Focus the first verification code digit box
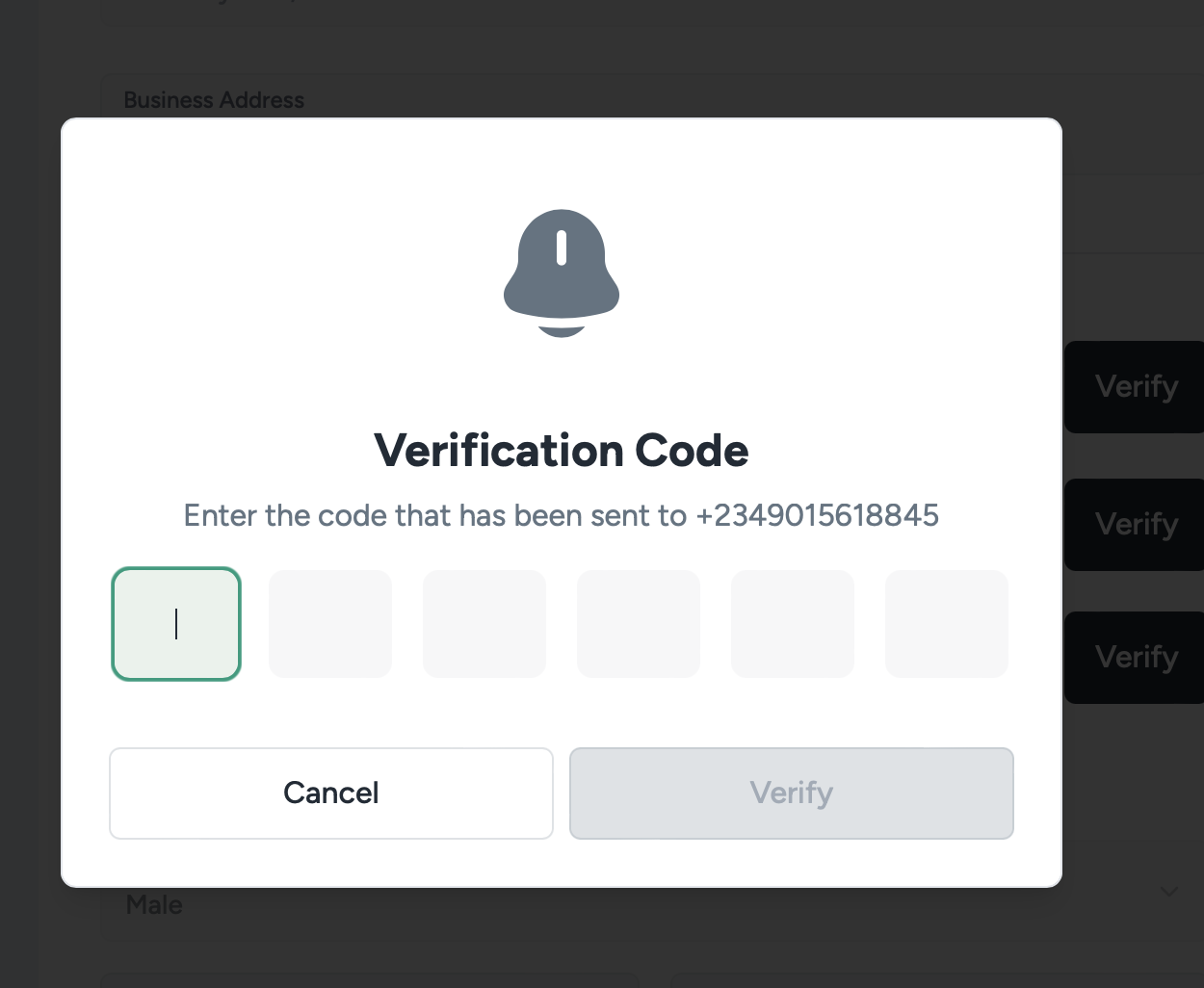 point(176,624)
